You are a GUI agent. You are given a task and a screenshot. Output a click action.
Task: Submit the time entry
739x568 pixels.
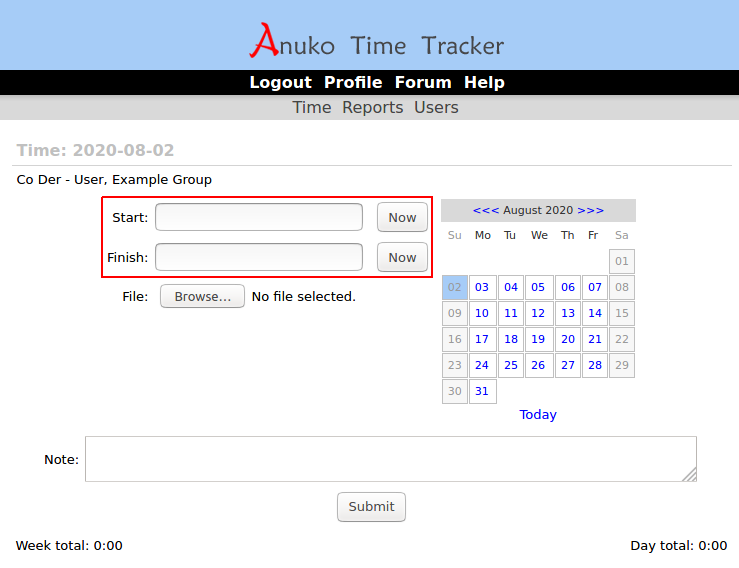point(371,506)
